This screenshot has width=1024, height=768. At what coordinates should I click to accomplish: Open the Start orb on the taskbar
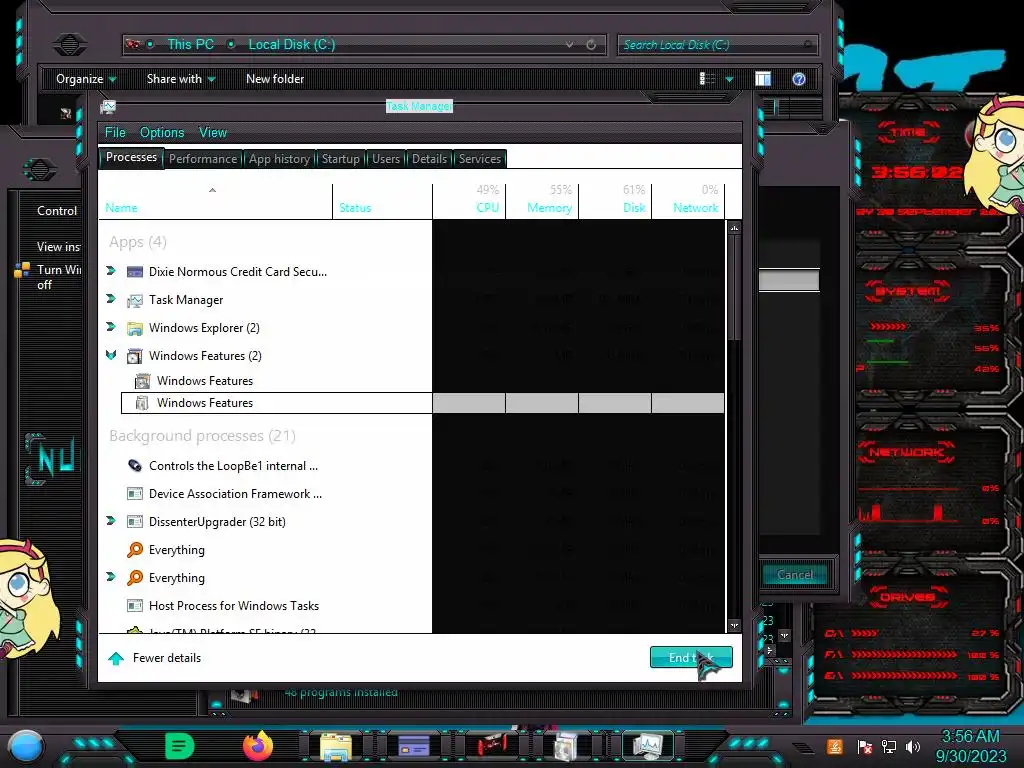tap(25, 746)
